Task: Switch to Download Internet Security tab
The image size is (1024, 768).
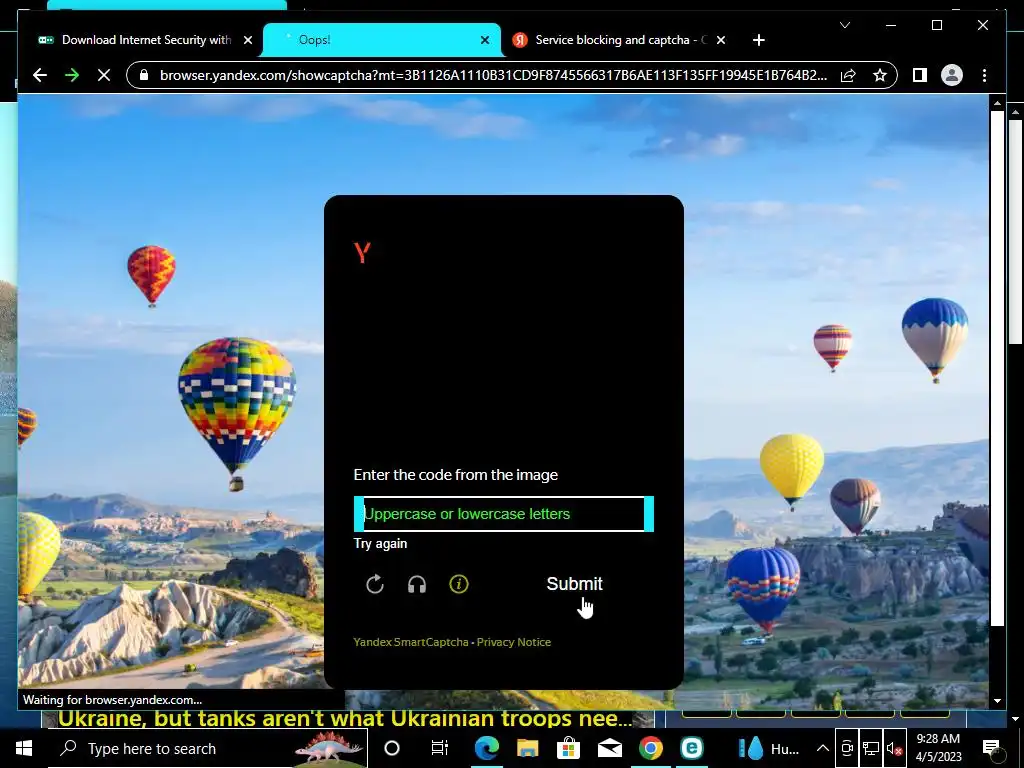Action: pos(146,40)
